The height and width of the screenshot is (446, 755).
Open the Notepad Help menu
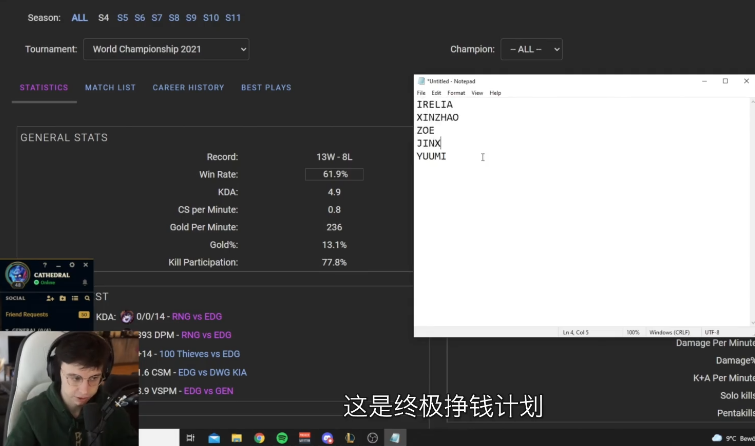[495, 93]
